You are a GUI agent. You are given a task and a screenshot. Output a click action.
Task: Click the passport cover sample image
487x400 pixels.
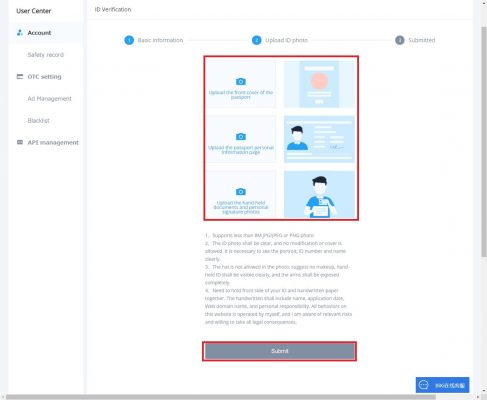(319, 84)
